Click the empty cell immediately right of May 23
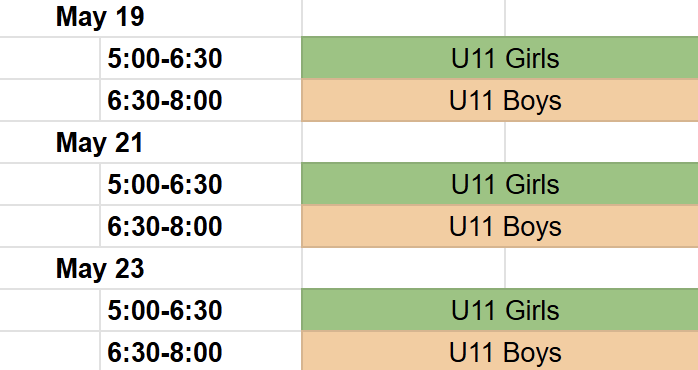Screen dimensions: 698x370 tap(403, 268)
